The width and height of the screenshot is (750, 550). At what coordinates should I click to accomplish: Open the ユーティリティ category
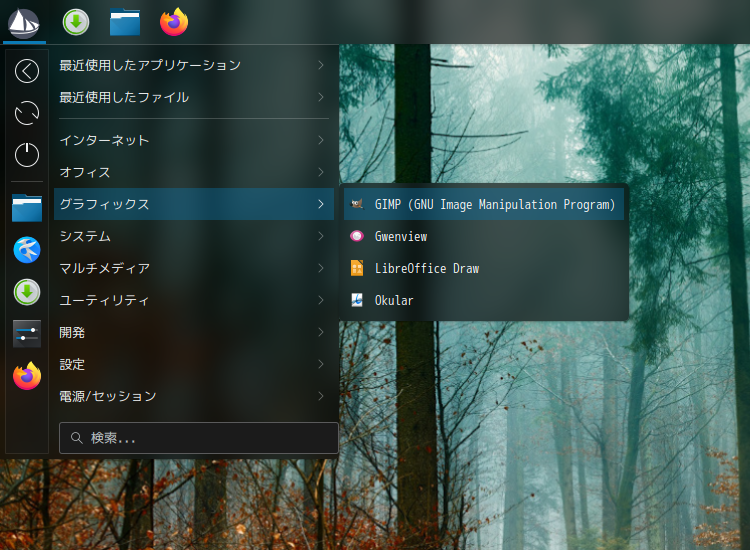194,300
